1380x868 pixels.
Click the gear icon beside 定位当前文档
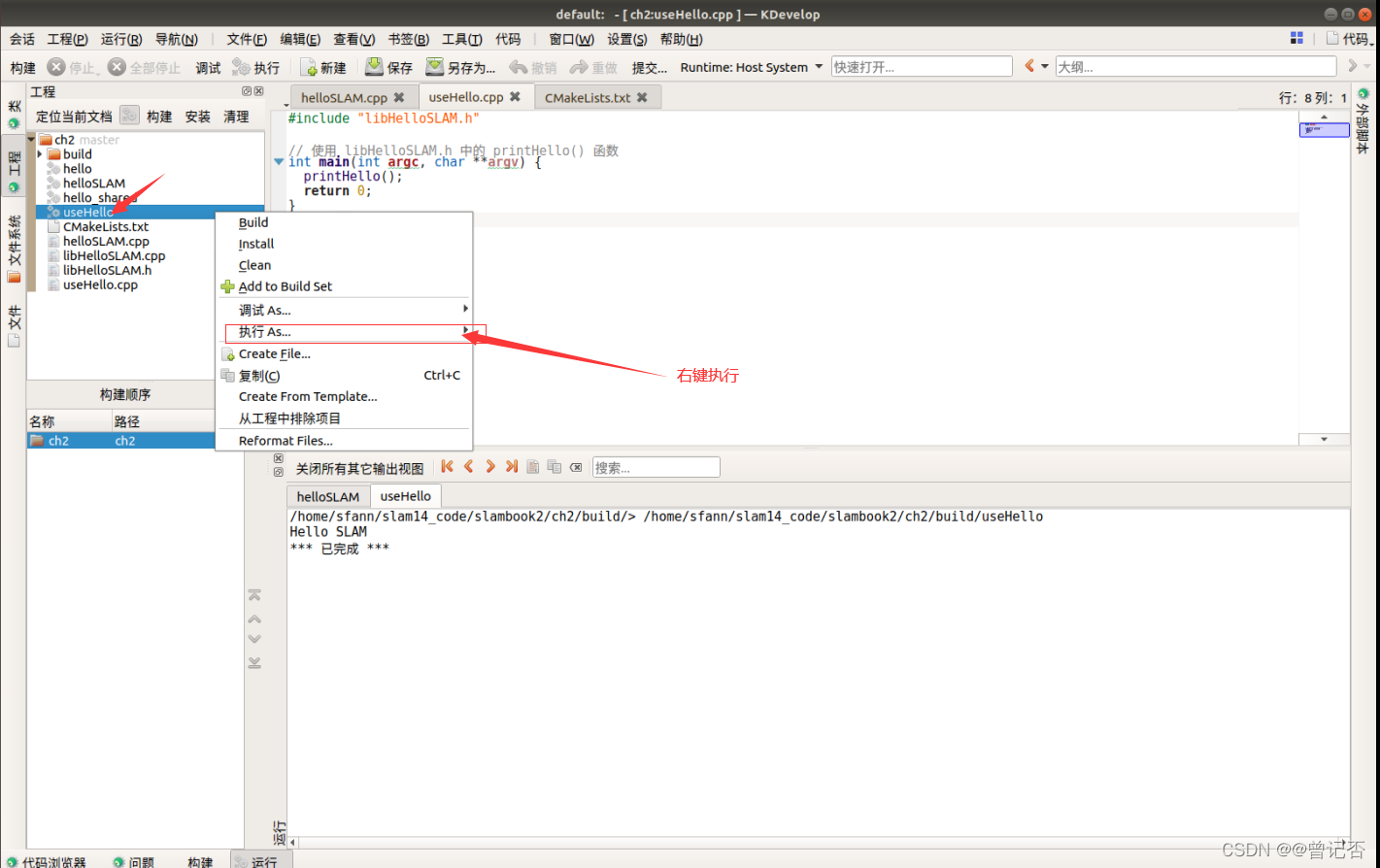click(x=129, y=116)
